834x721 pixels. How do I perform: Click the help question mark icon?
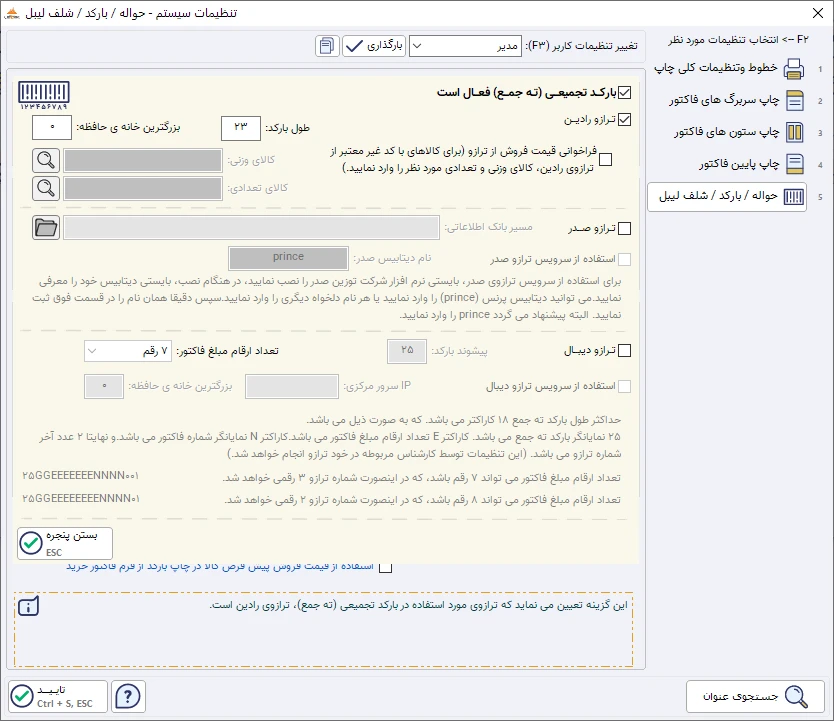(x=128, y=696)
